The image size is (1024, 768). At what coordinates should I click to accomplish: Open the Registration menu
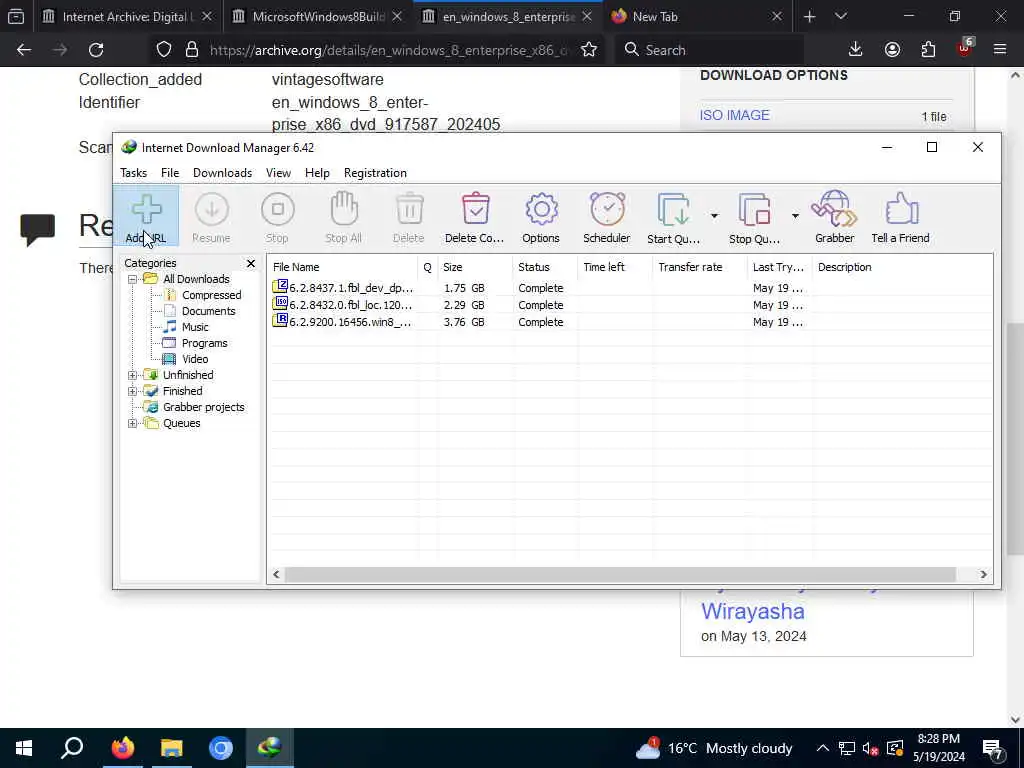pos(376,173)
